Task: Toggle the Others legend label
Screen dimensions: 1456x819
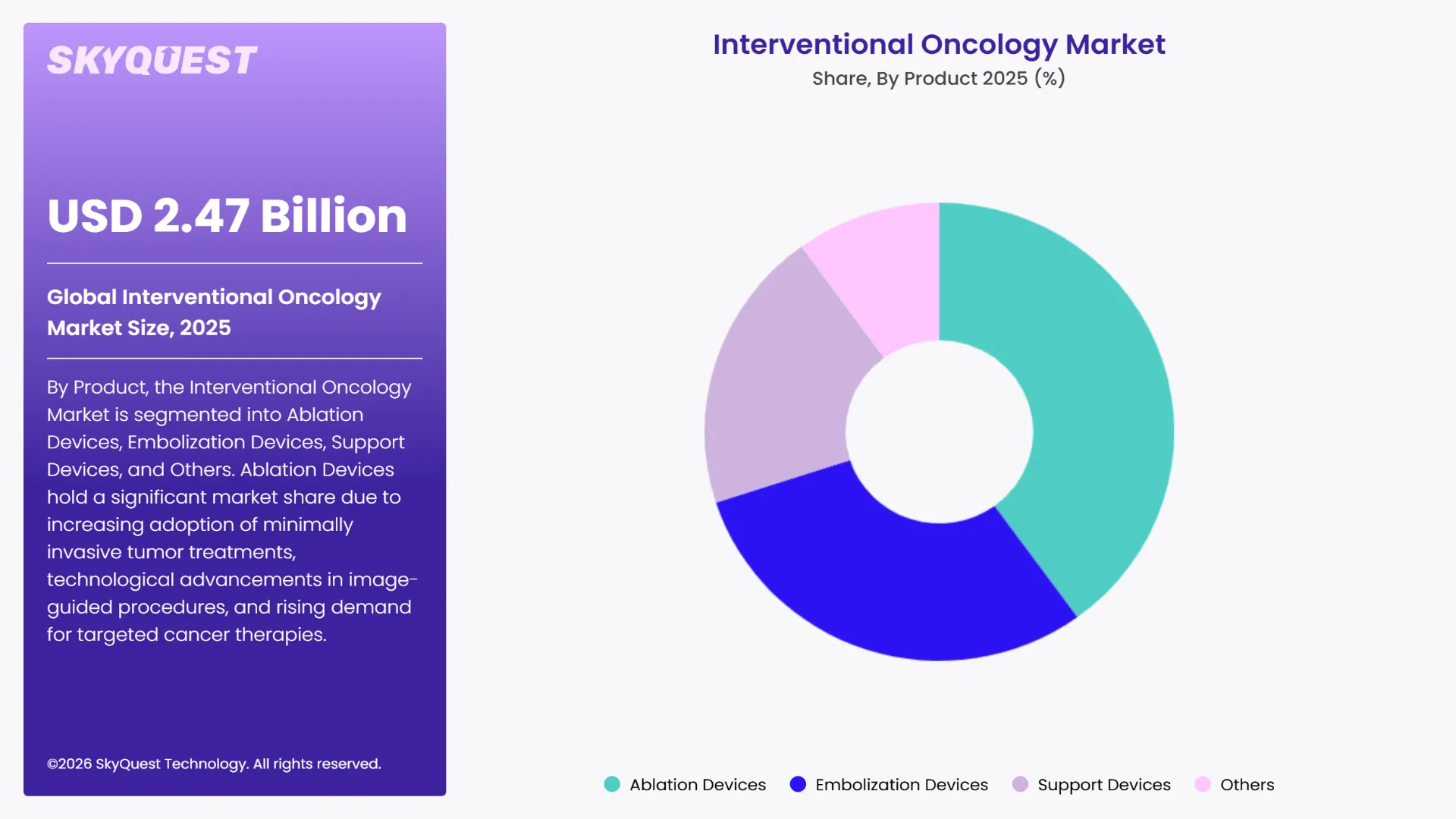Action: pos(1247,785)
